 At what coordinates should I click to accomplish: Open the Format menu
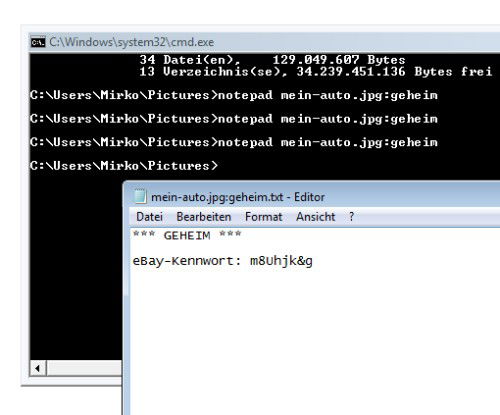(x=263, y=217)
